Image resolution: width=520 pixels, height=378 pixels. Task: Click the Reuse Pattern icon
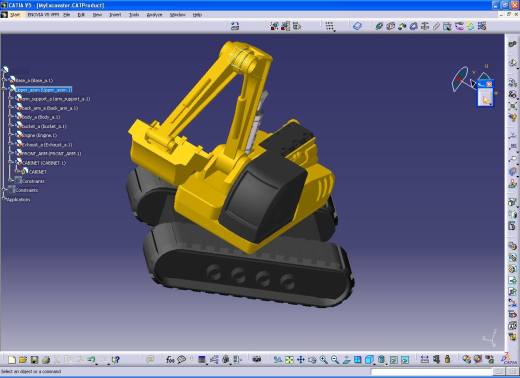point(482,26)
